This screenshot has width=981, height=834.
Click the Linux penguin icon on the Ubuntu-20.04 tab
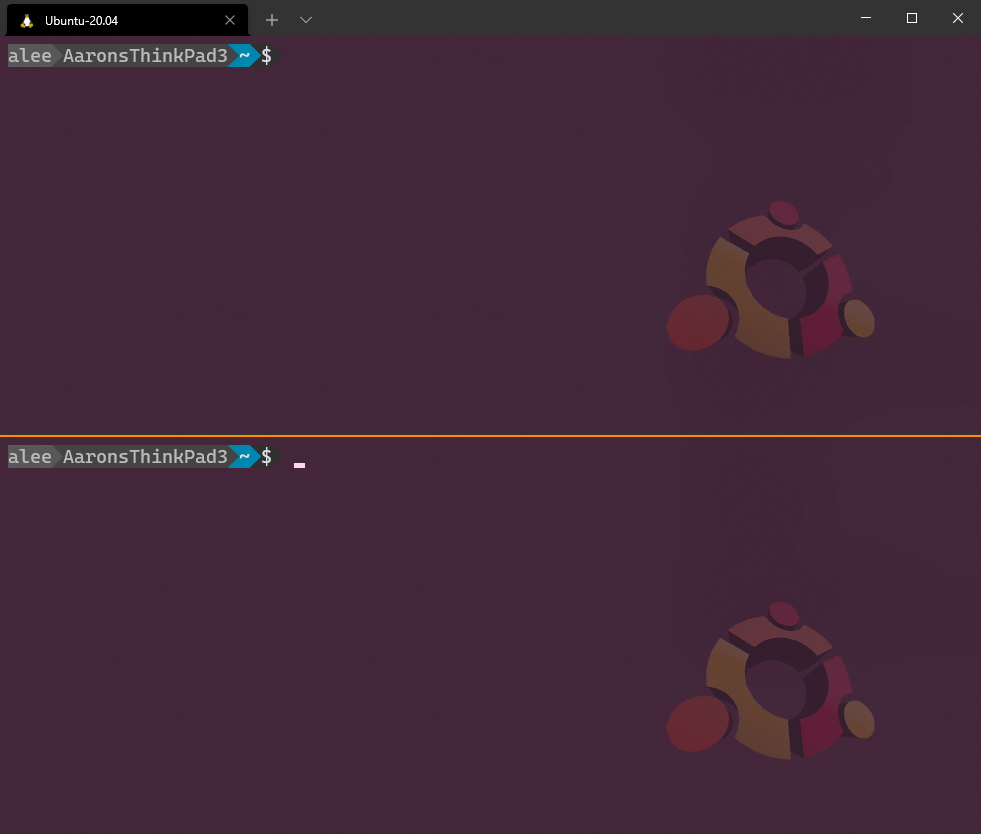pyautogui.click(x=26, y=19)
